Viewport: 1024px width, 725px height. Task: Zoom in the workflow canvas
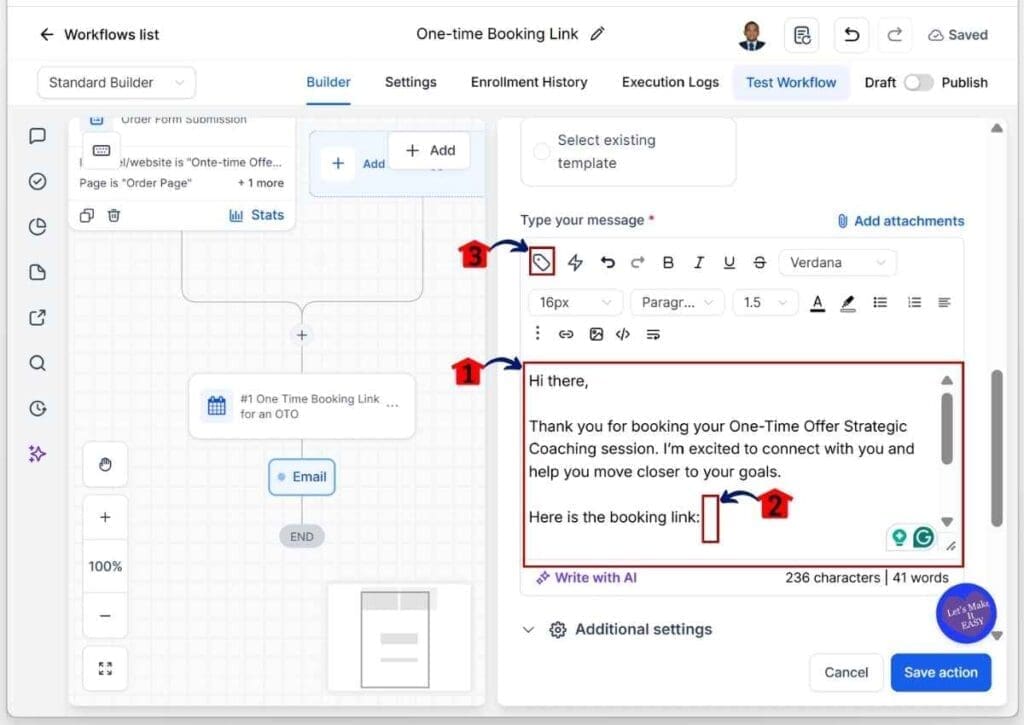[x=105, y=517]
